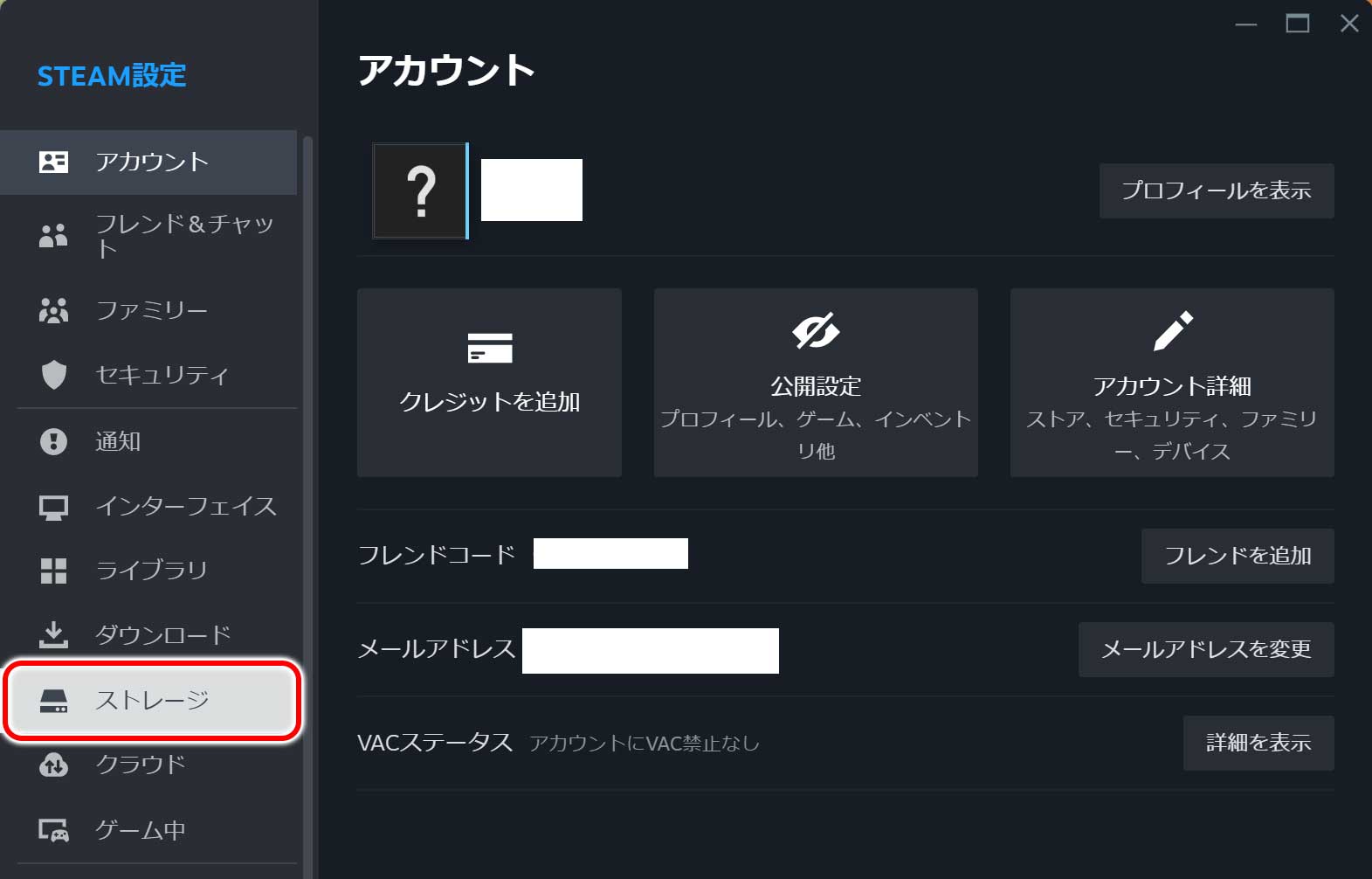Select the ダウンロード settings page
This screenshot has width=1372, height=879.
click(148, 635)
